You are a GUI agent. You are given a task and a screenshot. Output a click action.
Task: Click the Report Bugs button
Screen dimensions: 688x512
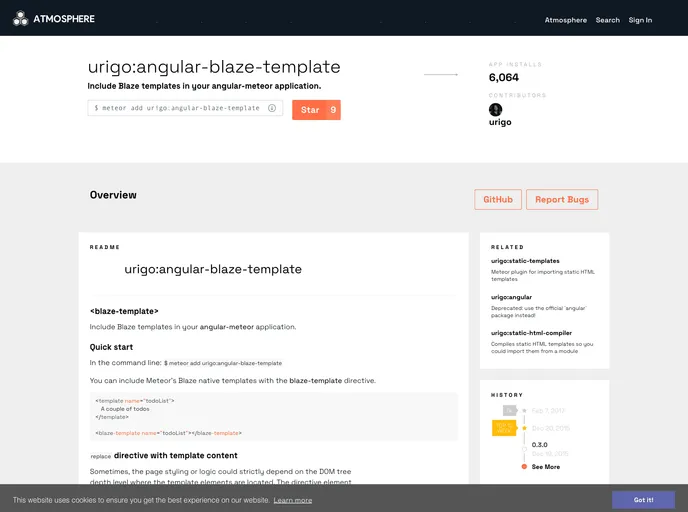click(x=562, y=200)
